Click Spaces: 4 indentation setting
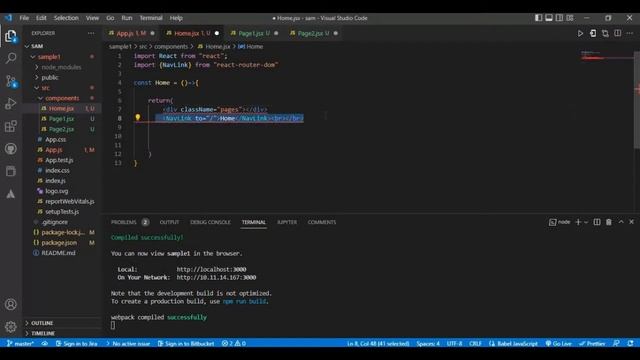 pyautogui.click(x=428, y=343)
